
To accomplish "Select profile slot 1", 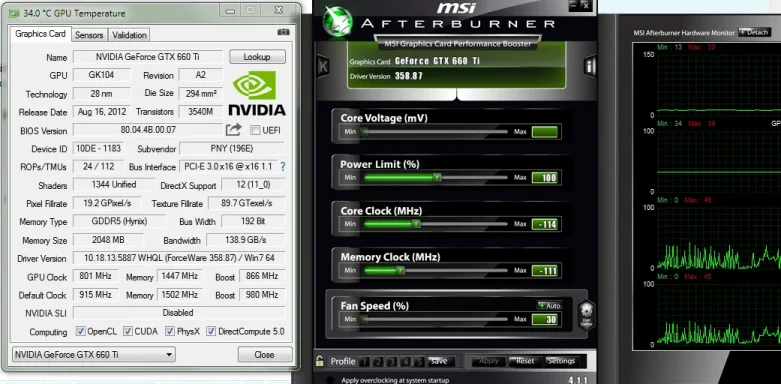I will (x=365, y=362).
